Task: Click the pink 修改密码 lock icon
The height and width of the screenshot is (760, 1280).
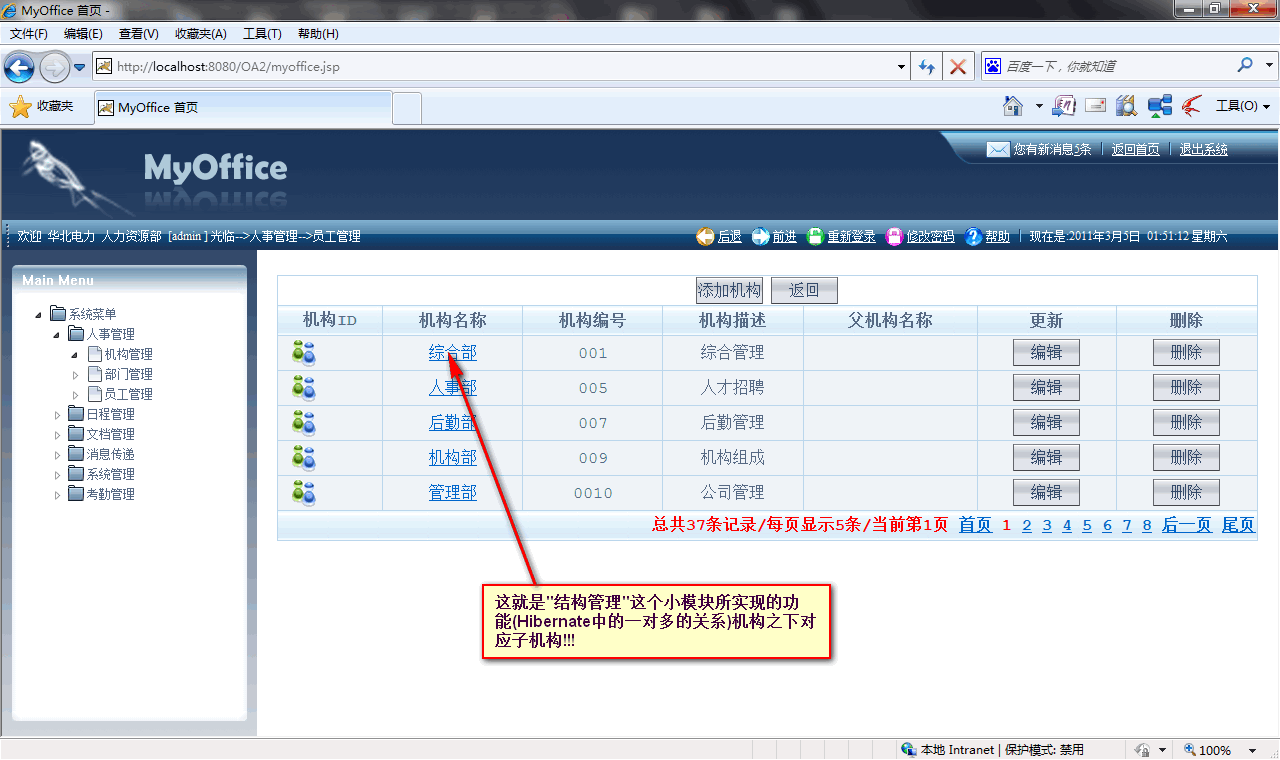Action: tap(895, 237)
